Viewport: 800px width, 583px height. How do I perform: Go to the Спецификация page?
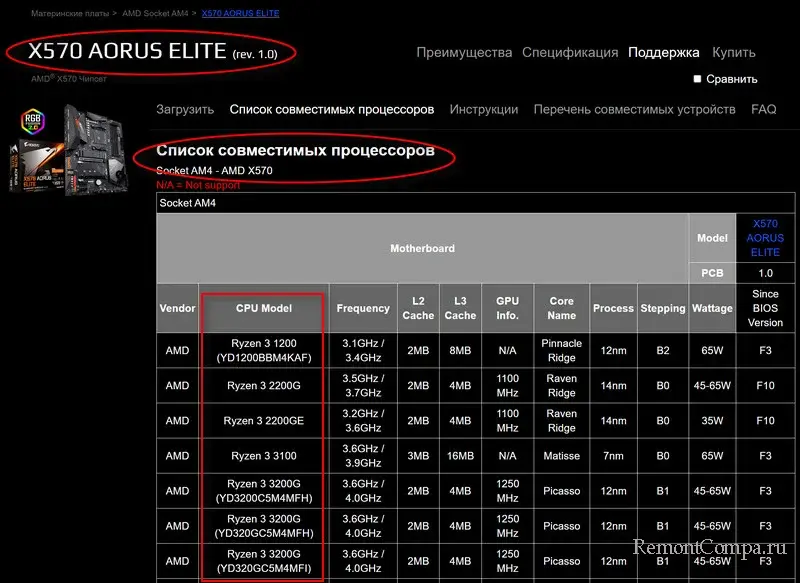570,52
